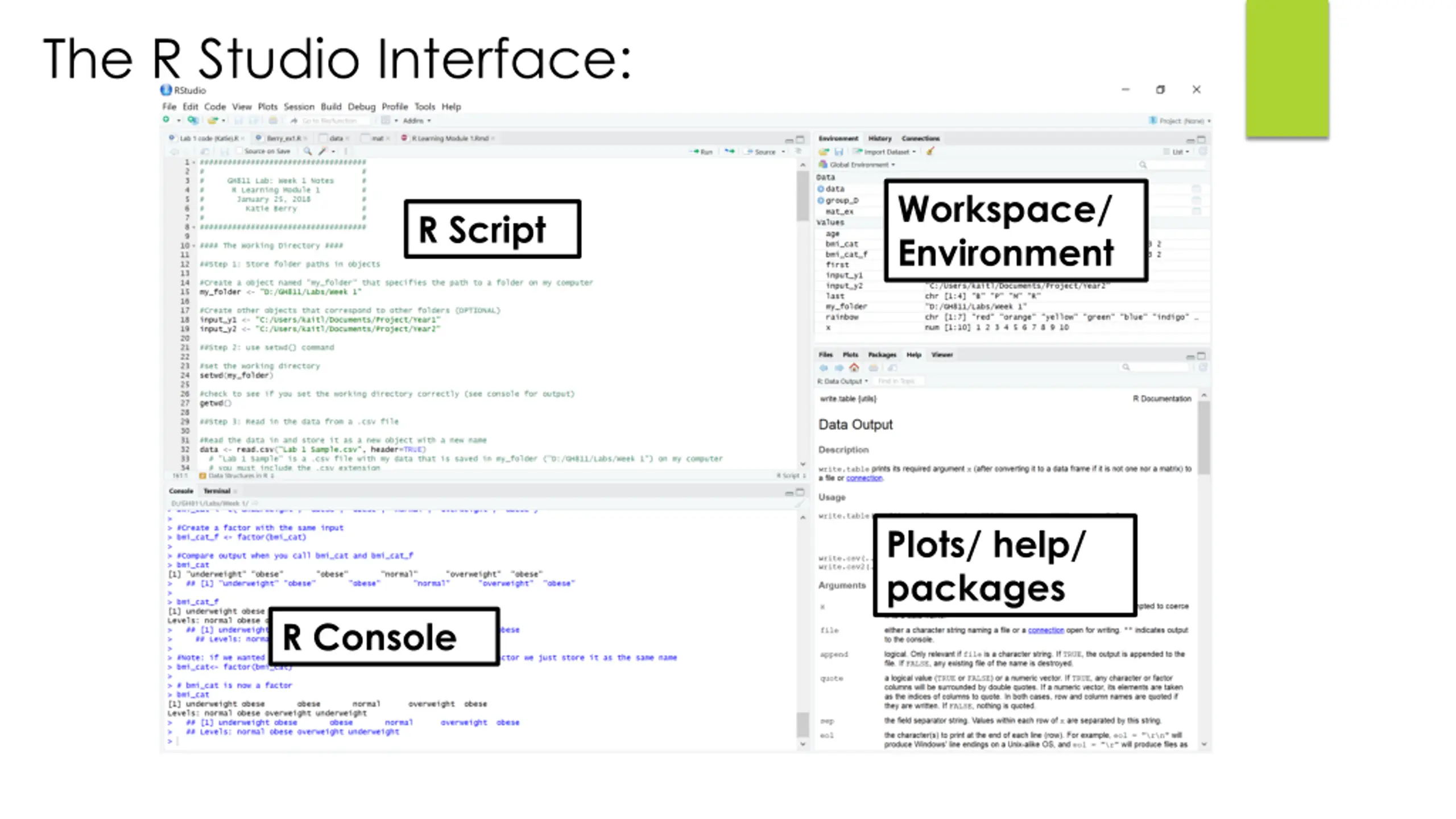Click the Find magnifier icon in script toolbar

[307, 151]
